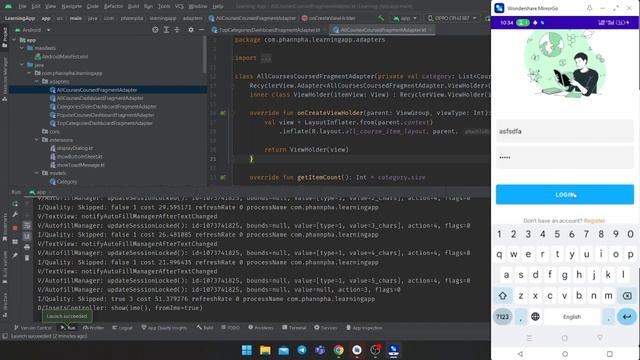
Task: Open the File menu
Action: click(22, 6)
